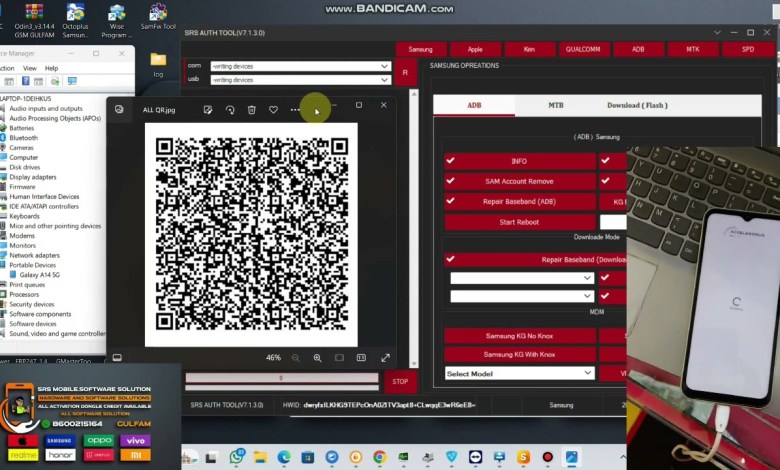
Task: Open the View menu in Device Manager
Action: click(x=30, y=68)
